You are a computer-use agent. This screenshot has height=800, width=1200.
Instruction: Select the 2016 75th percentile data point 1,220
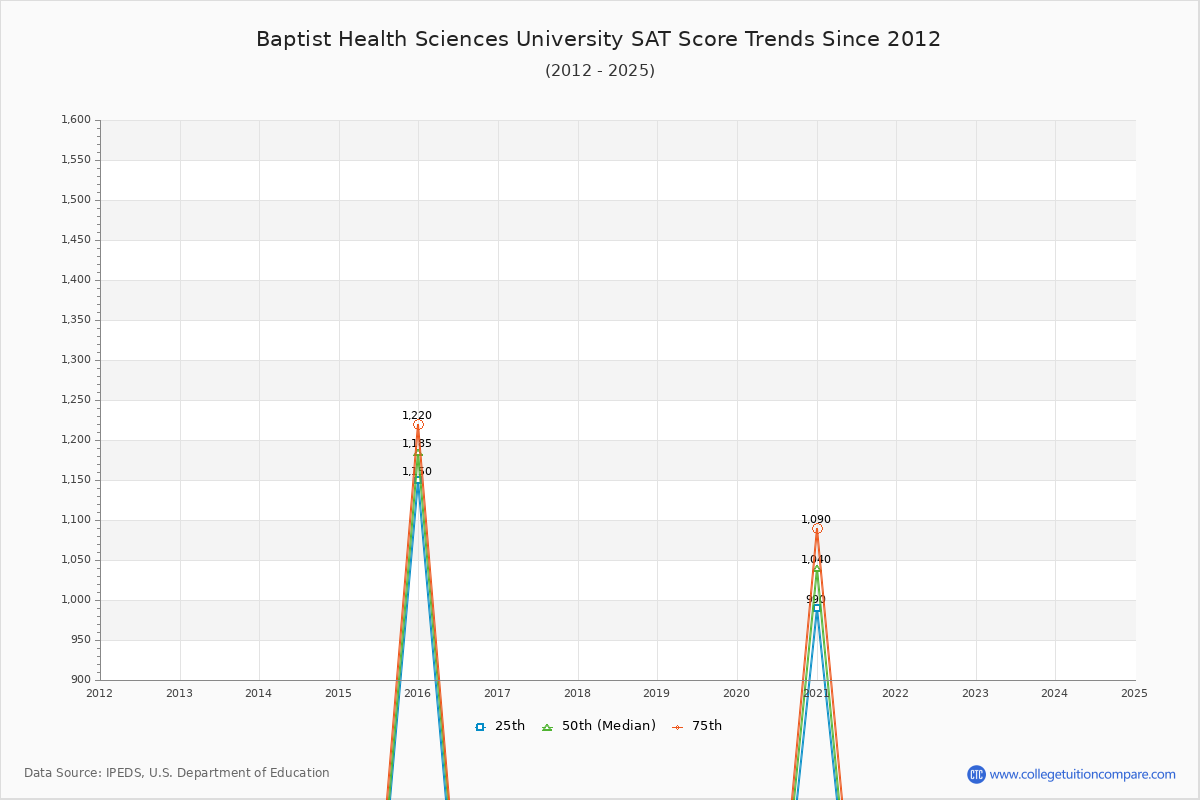[418, 425]
